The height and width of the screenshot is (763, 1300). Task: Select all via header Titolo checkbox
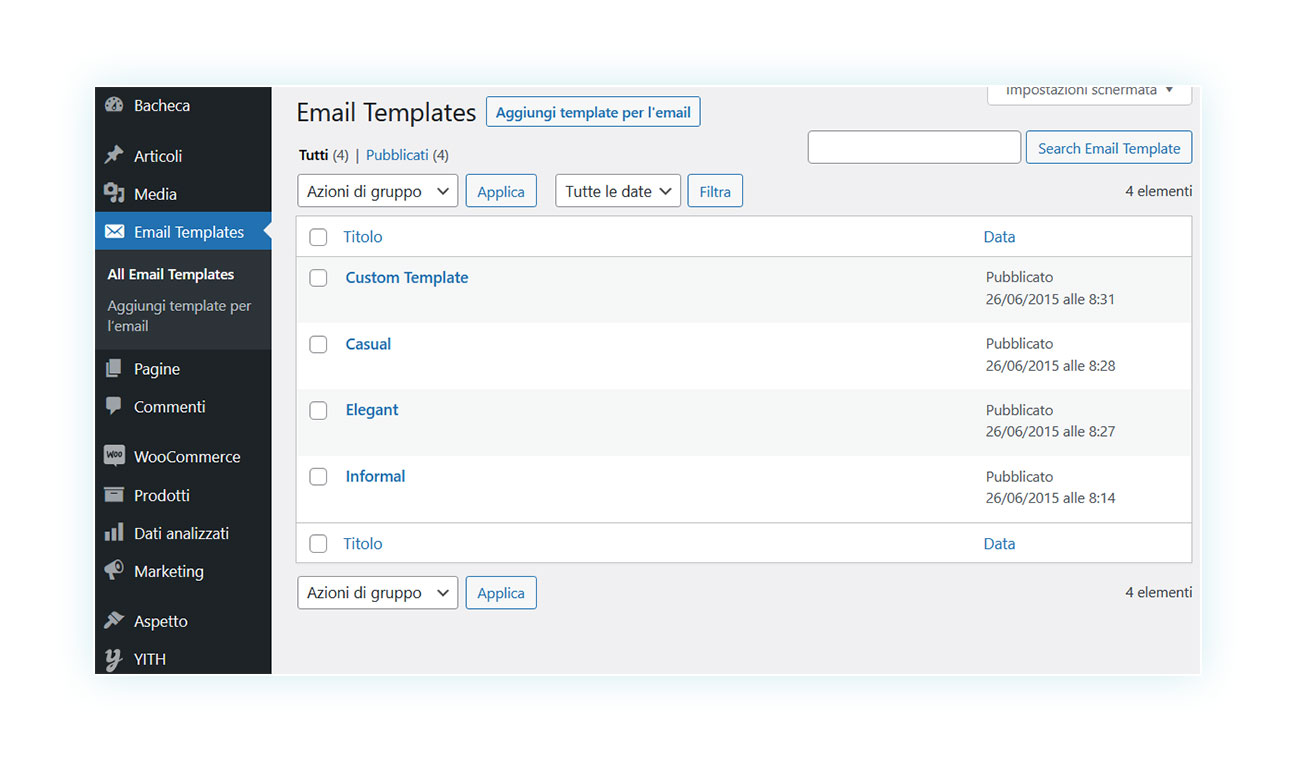(318, 237)
